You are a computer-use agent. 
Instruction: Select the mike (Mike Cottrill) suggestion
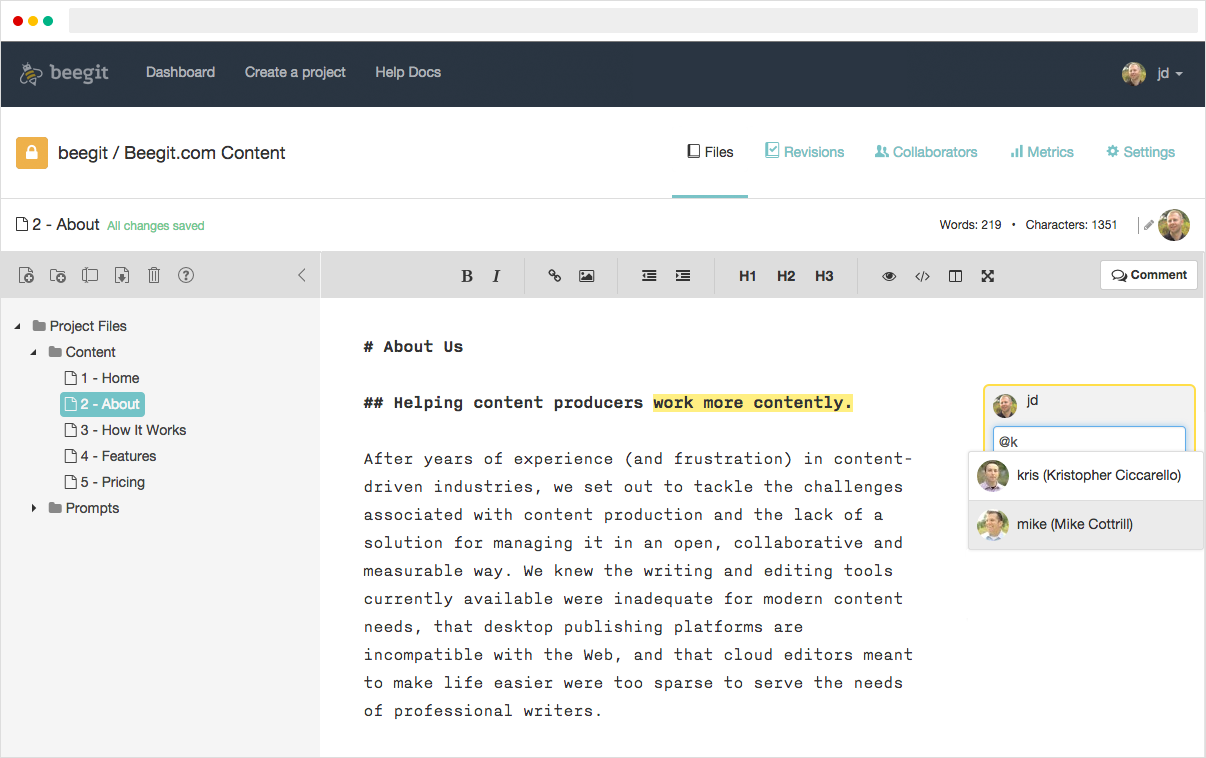click(1086, 525)
